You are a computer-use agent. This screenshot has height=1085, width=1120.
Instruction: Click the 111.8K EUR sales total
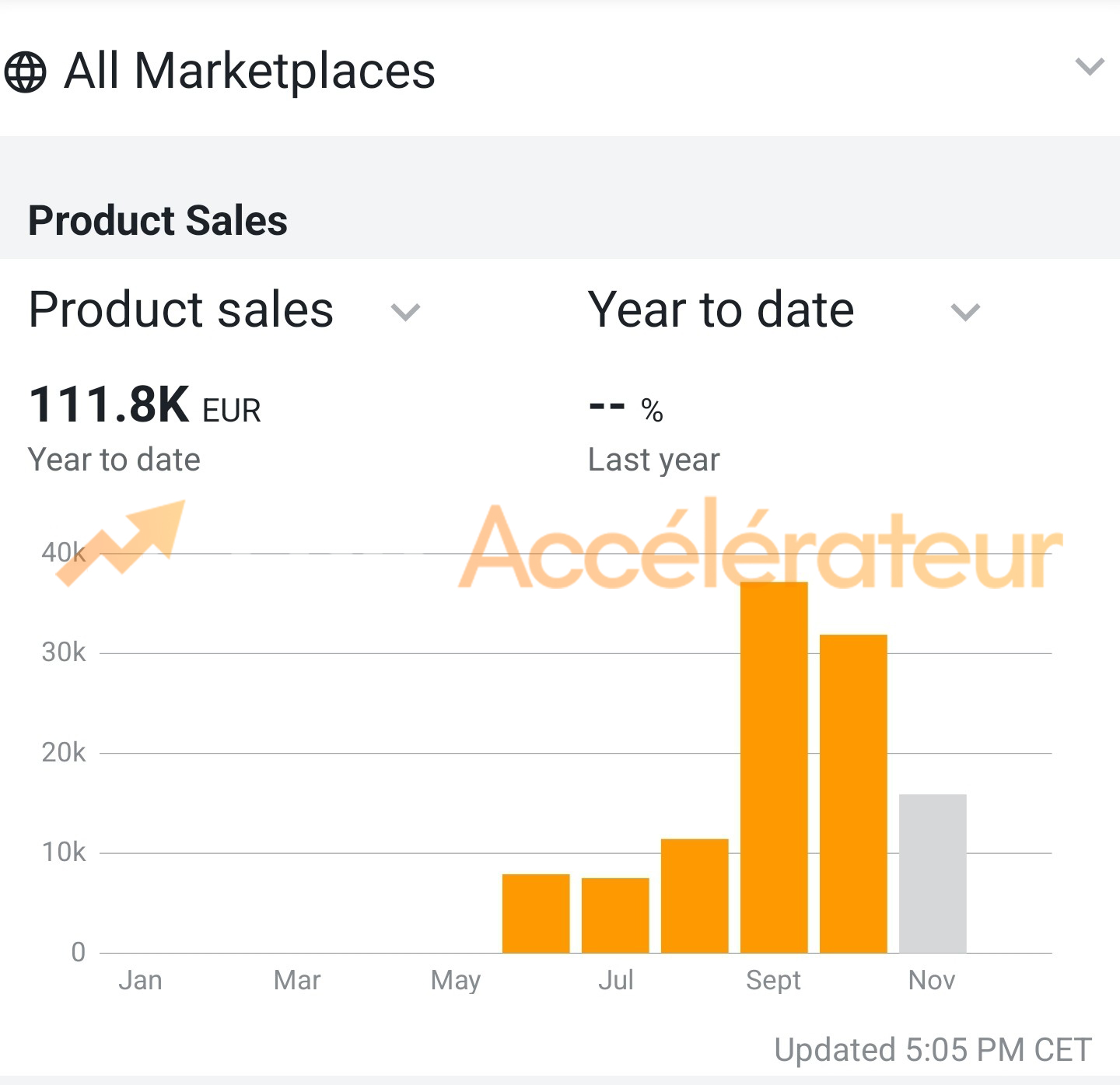(145, 406)
